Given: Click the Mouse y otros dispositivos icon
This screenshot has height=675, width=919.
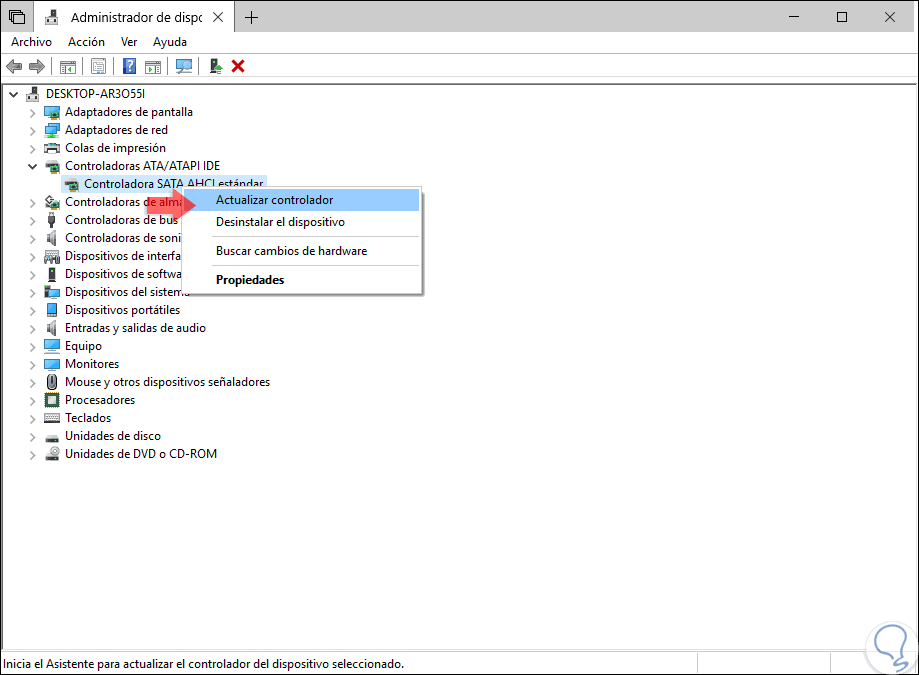Looking at the screenshot, I should click(x=52, y=382).
